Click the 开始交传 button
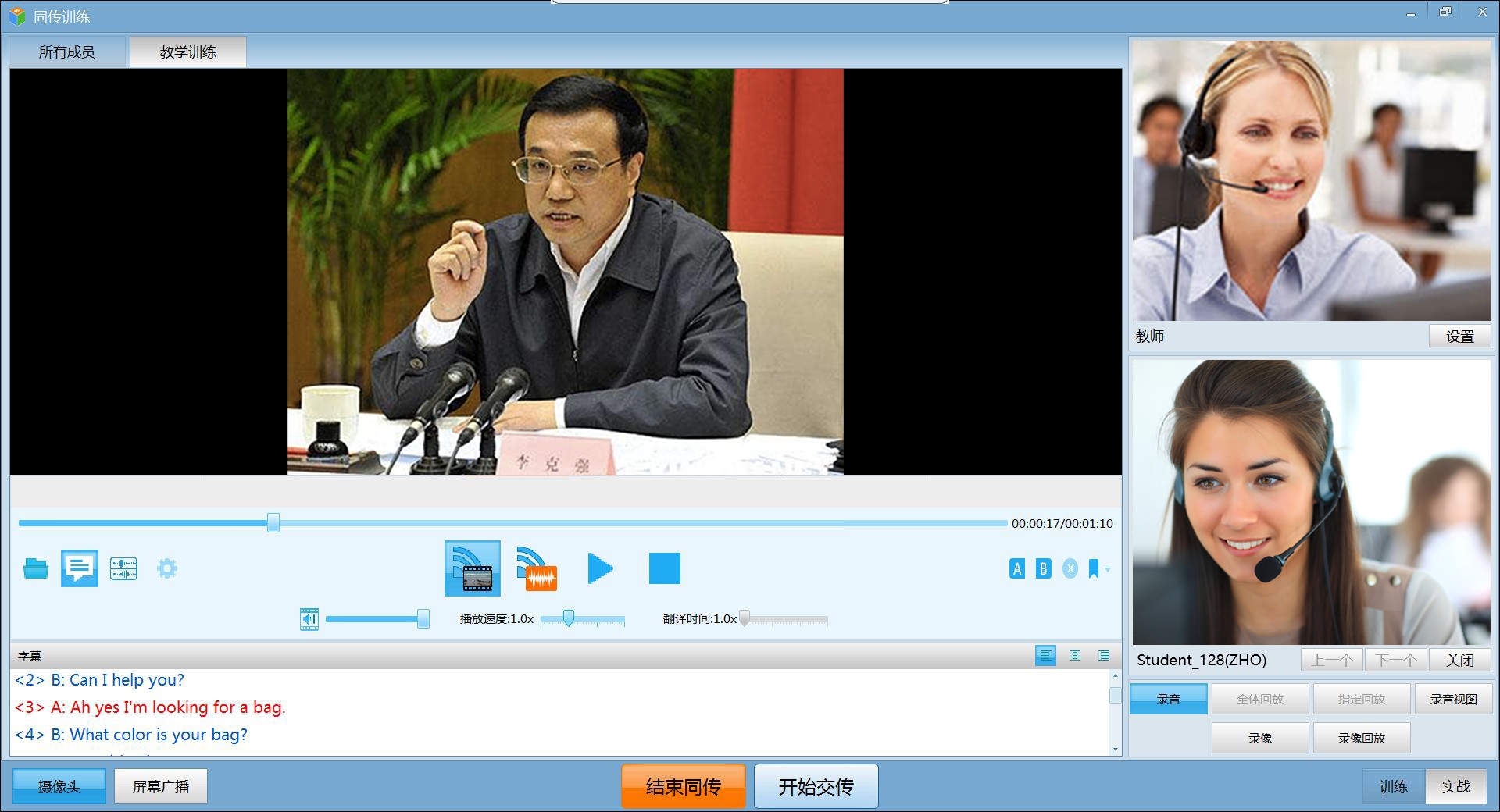 816,786
